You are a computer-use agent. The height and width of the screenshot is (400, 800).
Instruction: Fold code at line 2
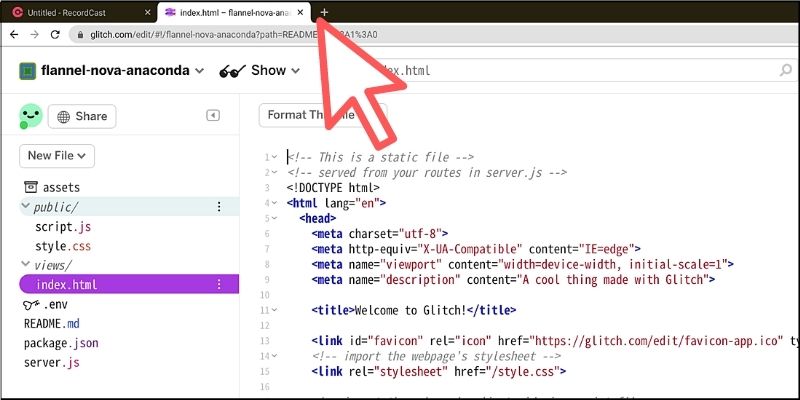coord(274,172)
